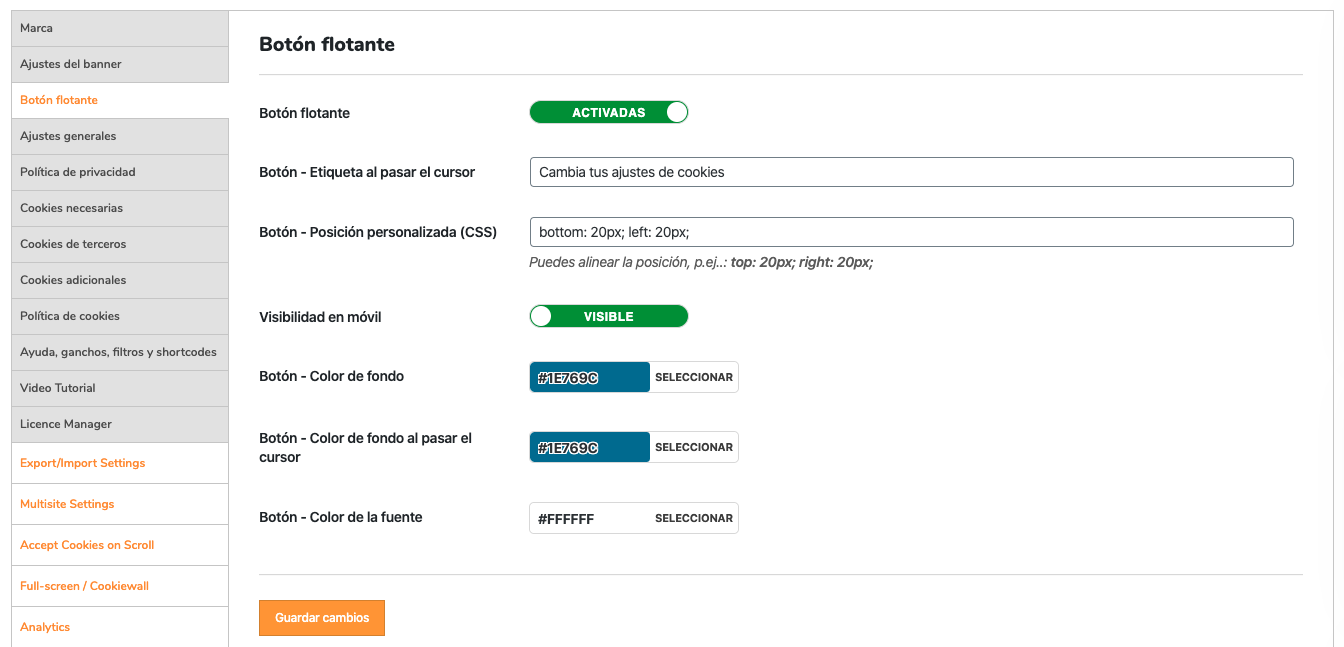Click the hover background color swatch

tap(590, 447)
